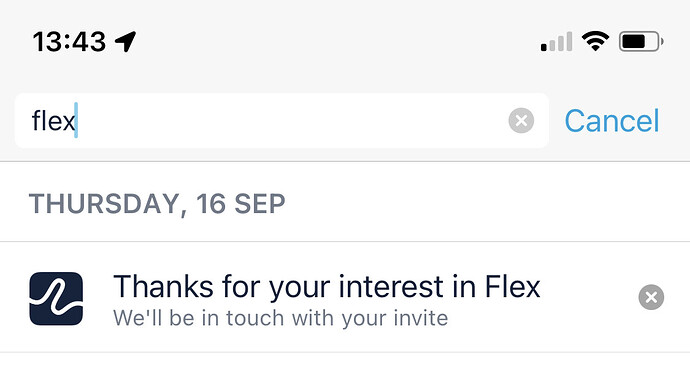Tap the 13:43 clock in status bar
Image resolution: width=690 pixels, height=369 pixels.
tap(69, 42)
